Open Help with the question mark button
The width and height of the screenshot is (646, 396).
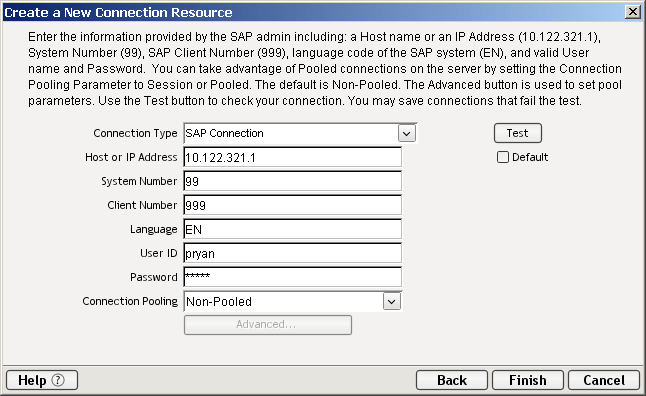pyautogui.click(x=42, y=380)
